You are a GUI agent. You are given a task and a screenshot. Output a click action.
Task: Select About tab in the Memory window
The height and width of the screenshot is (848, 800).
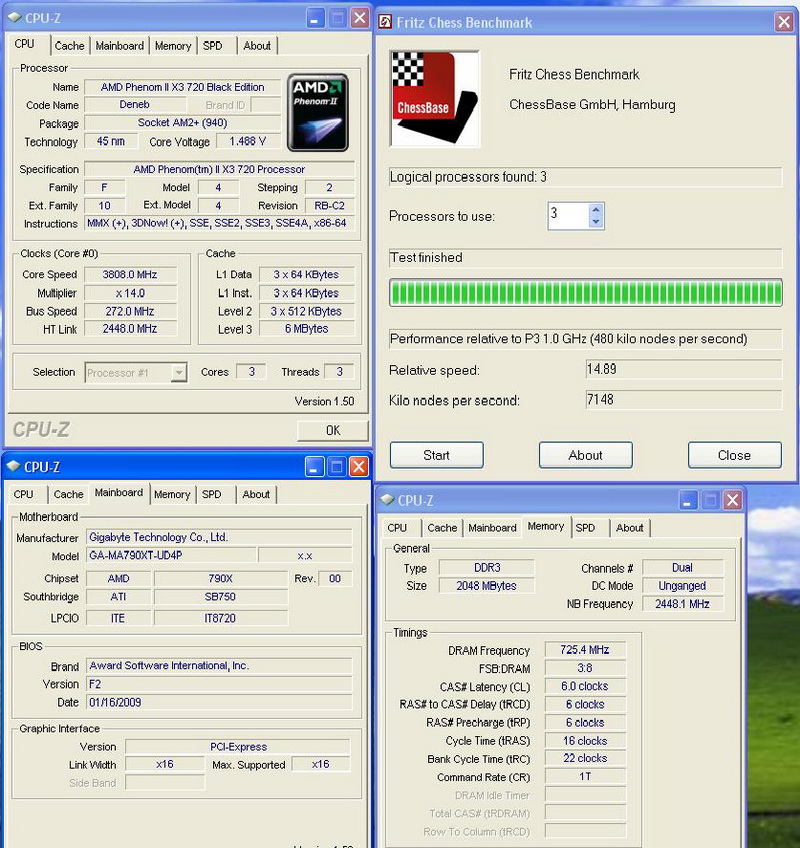pyautogui.click(x=630, y=528)
